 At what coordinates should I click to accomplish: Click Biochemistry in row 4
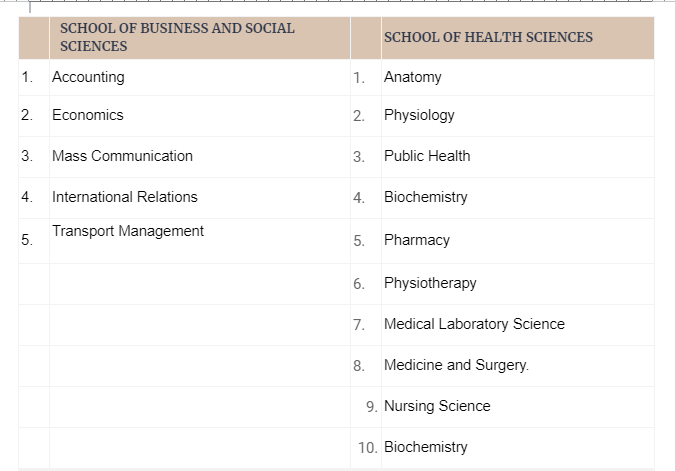pyautogui.click(x=425, y=197)
